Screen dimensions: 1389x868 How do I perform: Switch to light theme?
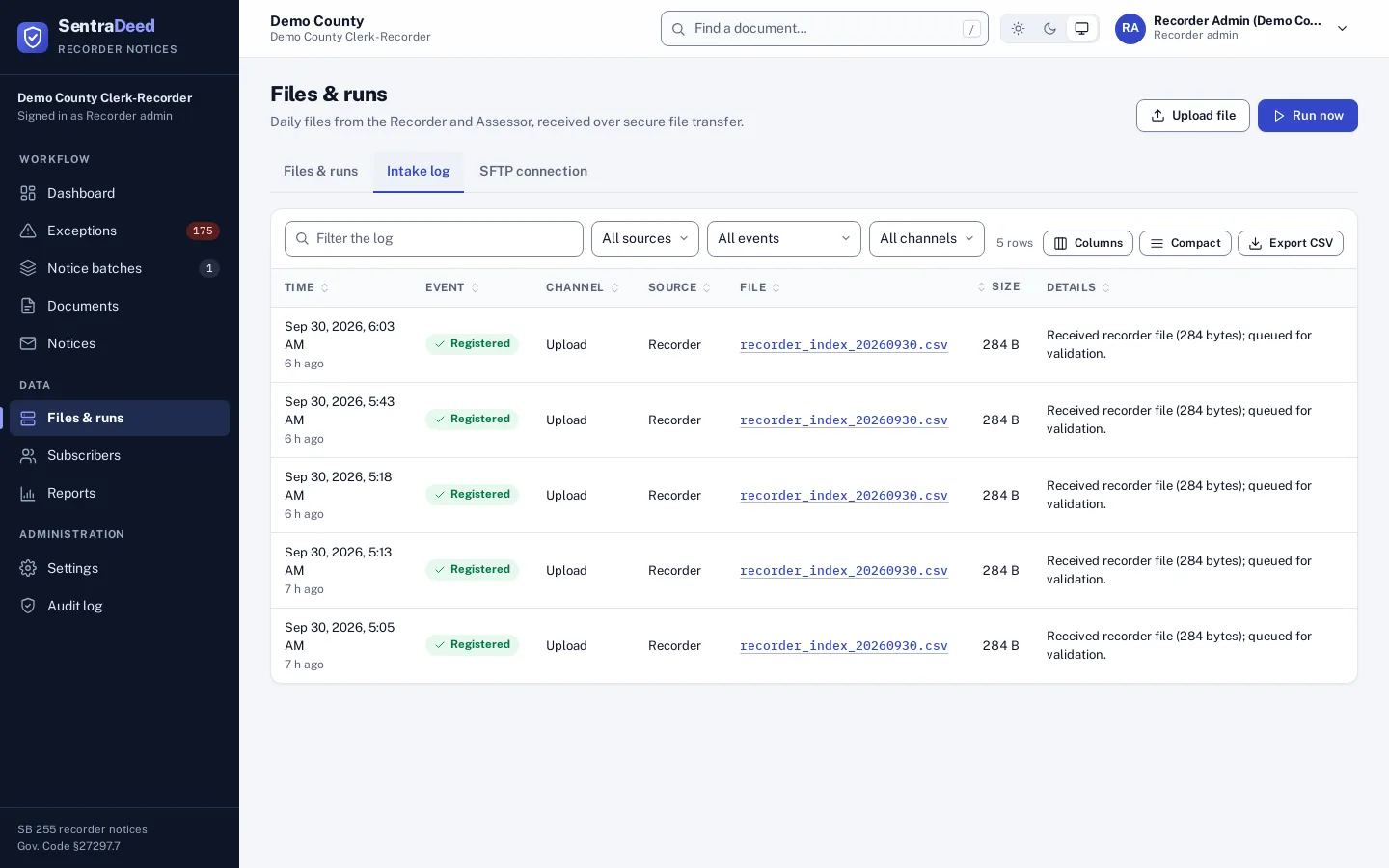pos(1018,29)
